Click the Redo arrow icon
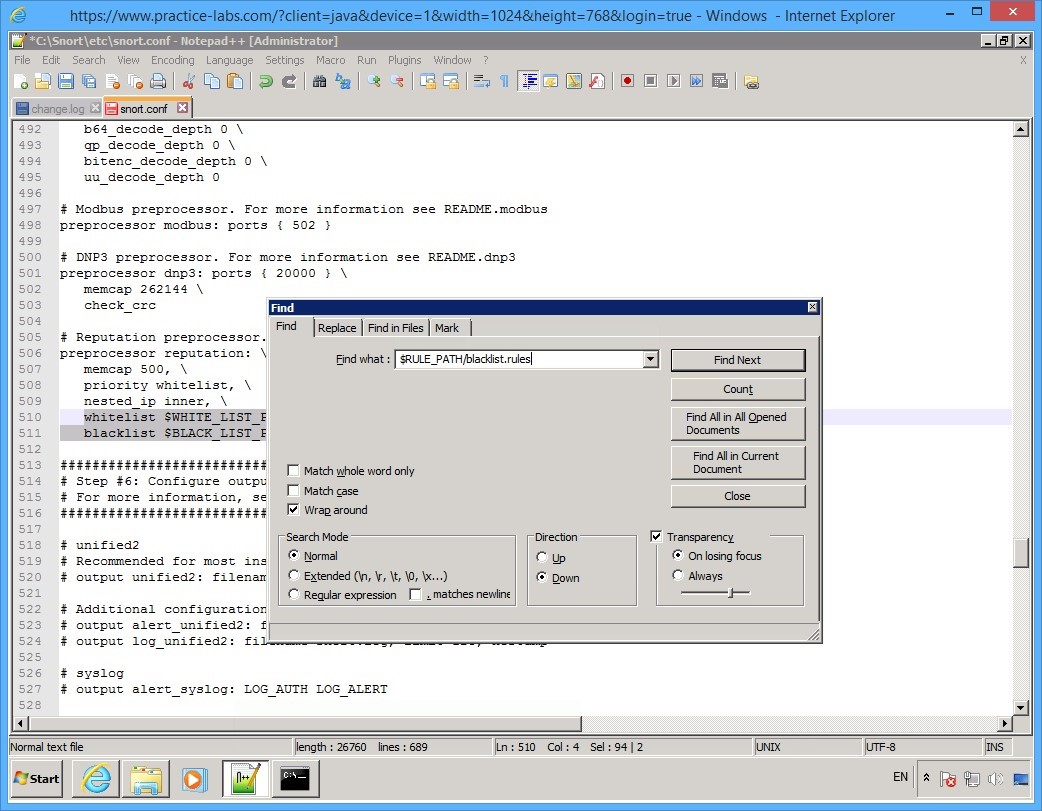This screenshot has width=1042, height=811. [x=289, y=81]
